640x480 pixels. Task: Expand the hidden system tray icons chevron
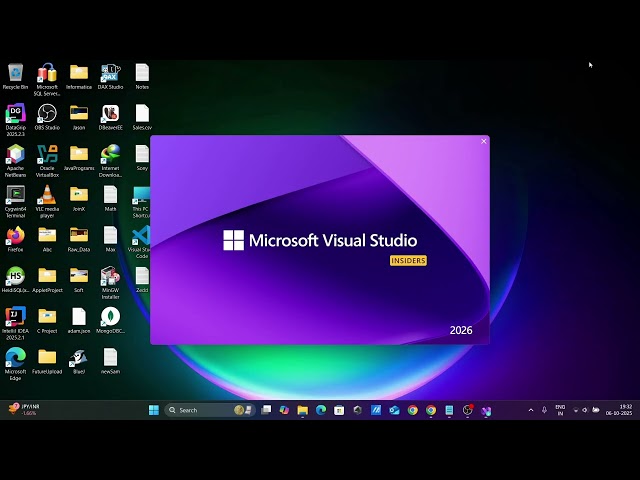click(531, 410)
